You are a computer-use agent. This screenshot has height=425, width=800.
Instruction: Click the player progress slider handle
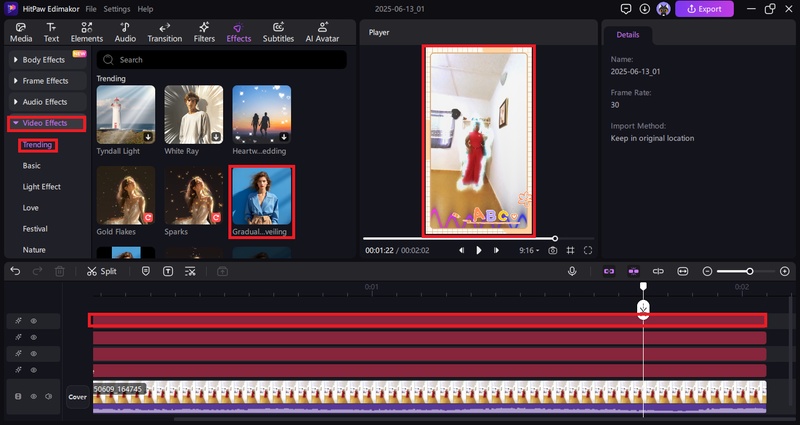555,238
